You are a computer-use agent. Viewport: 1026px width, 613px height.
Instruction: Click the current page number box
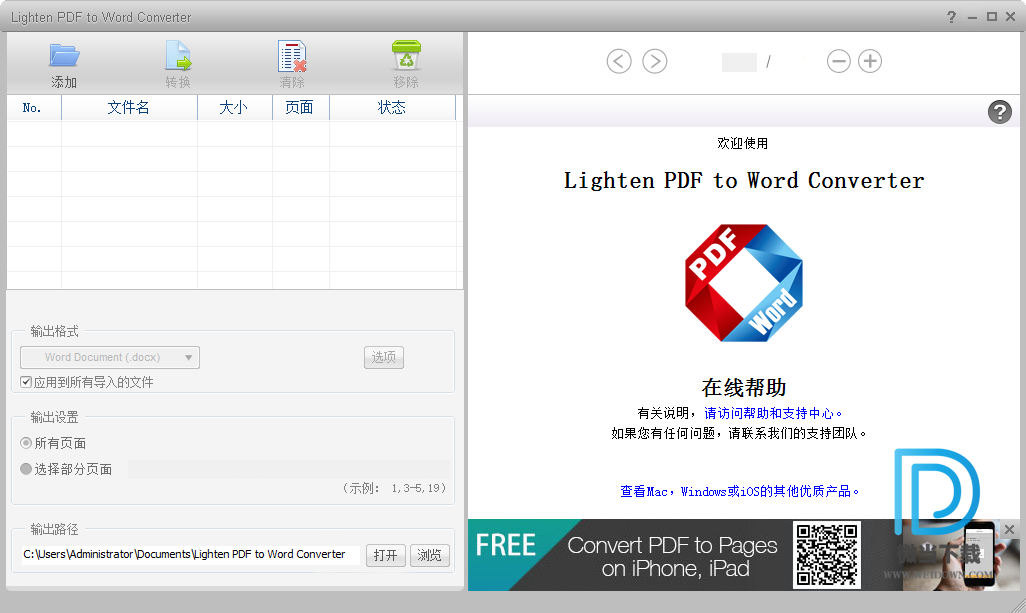(x=739, y=62)
